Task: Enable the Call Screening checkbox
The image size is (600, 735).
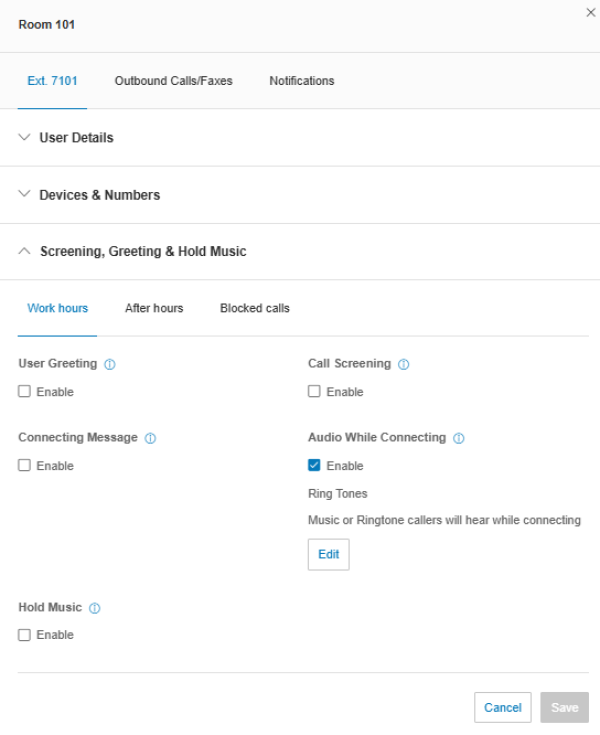Action: [x=314, y=392]
